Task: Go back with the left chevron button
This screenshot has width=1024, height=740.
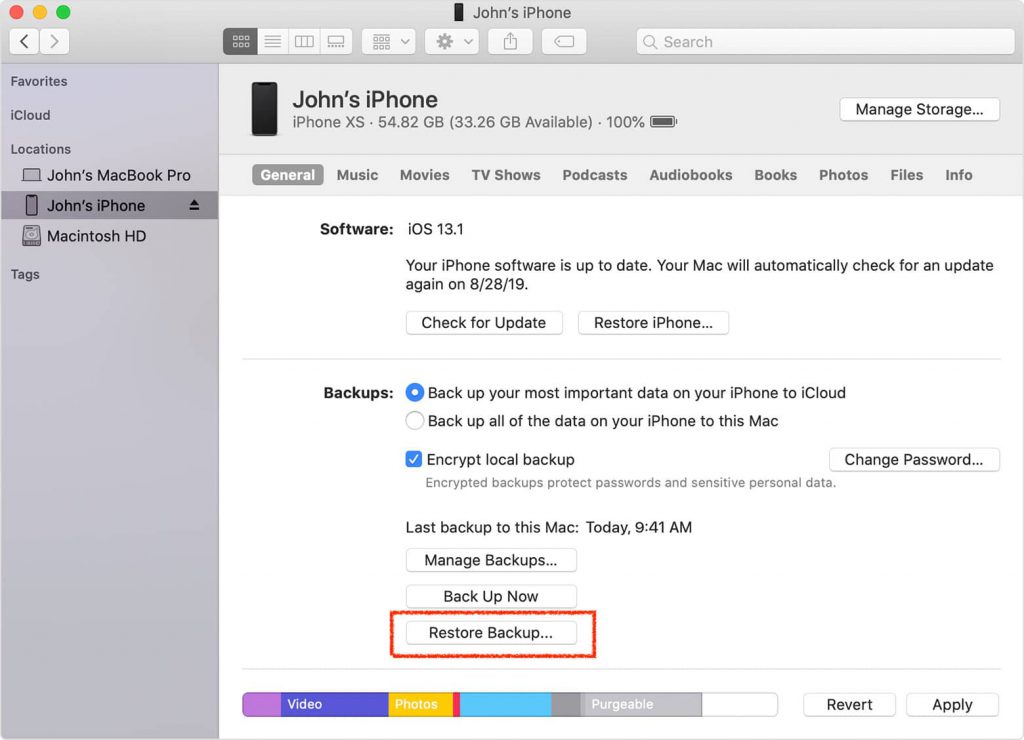Action: pyautogui.click(x=24, y=42)
